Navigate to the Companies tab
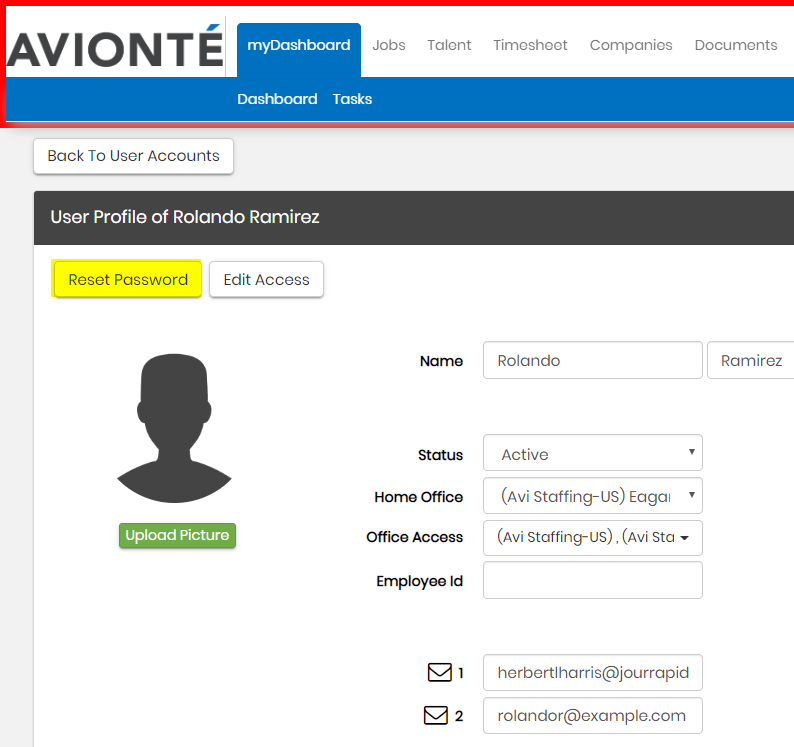The height and width of the screenshot is (747, 794). click(x=631, y=45)
